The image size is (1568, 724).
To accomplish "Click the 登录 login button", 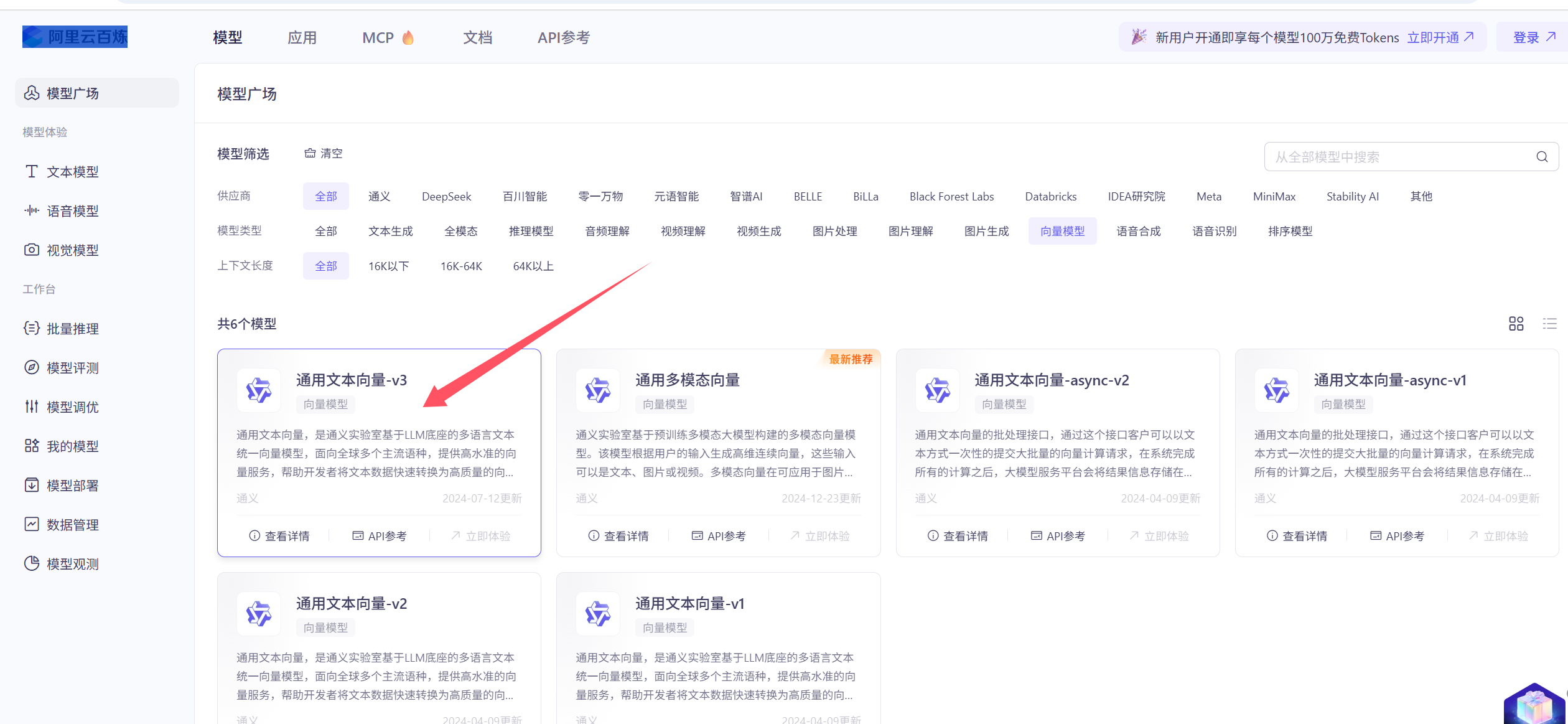I will point(1533,38).
